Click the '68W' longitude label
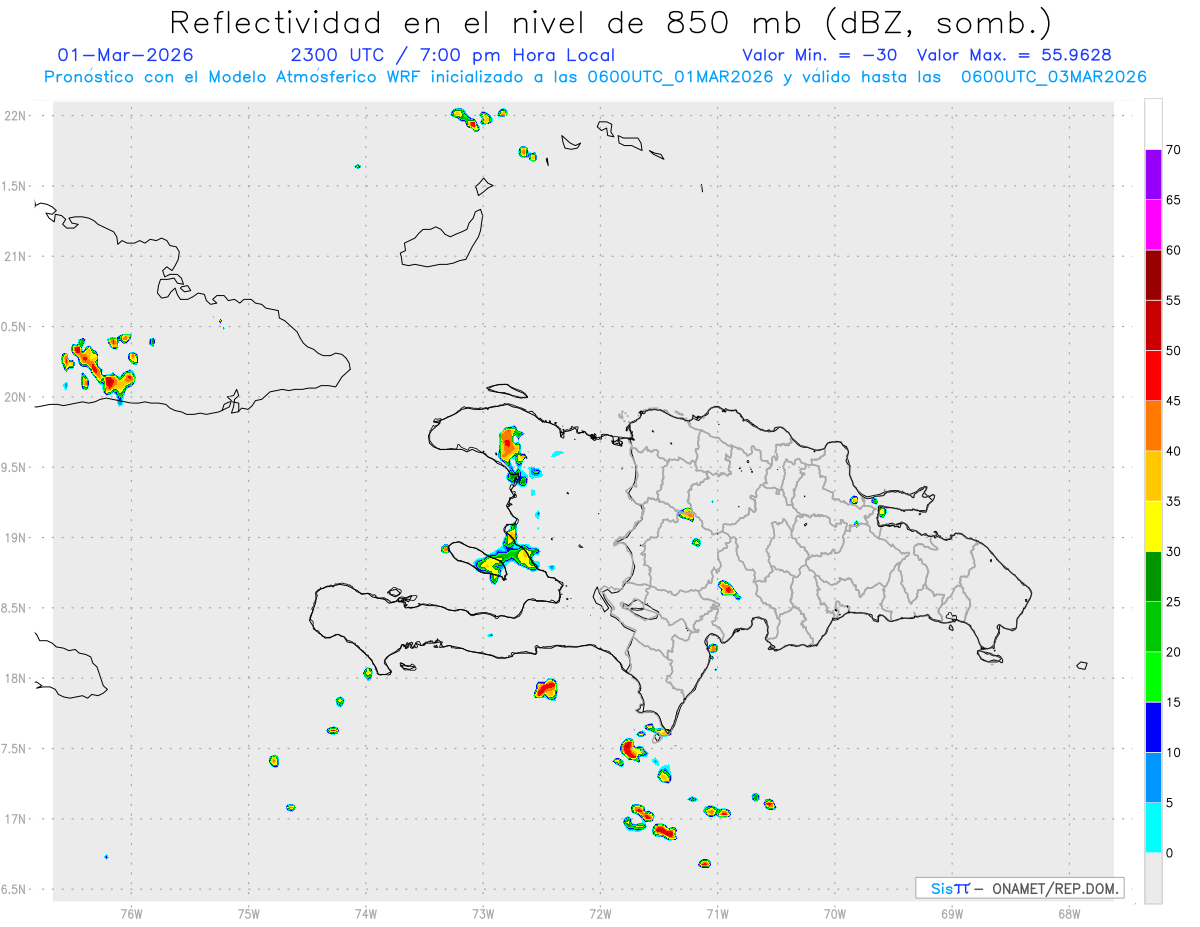Screen dimensions: 1200x927 1069,914
